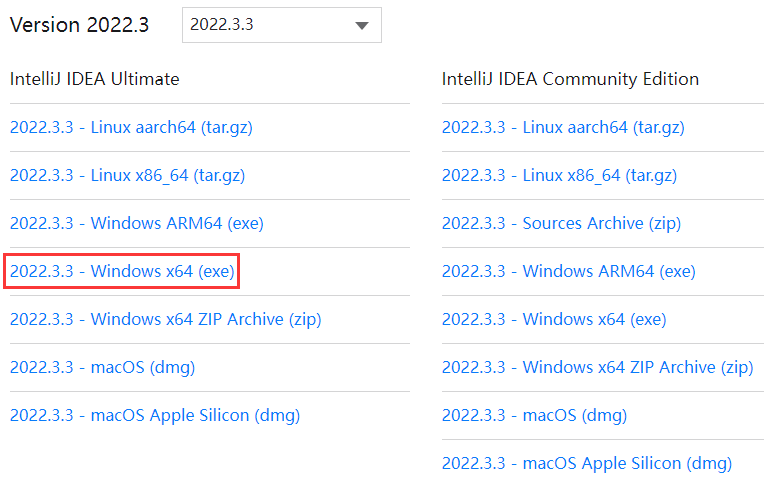Image resolution: width=764 pixels, height=489 pixels.
Task: Click the version dropdown arrow
Action: 362,26
